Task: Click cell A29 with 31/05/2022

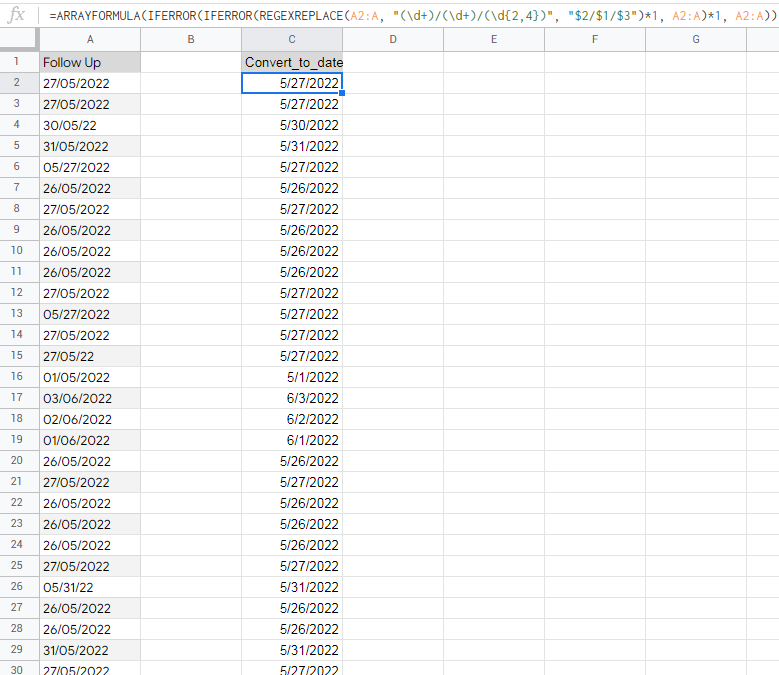Action: point(90,650)
